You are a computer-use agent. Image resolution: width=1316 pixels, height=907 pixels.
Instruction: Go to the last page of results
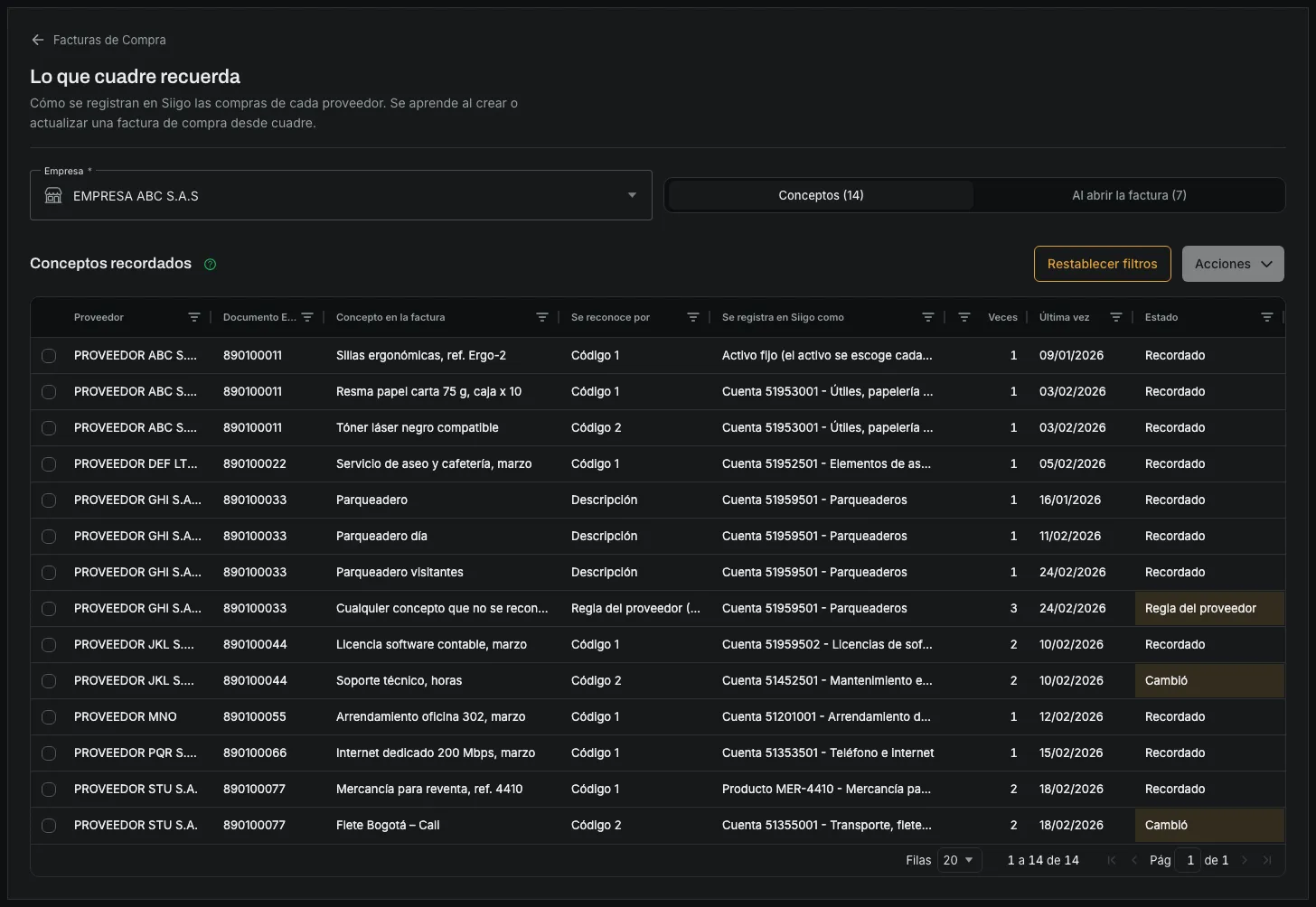pos(1267,860)
